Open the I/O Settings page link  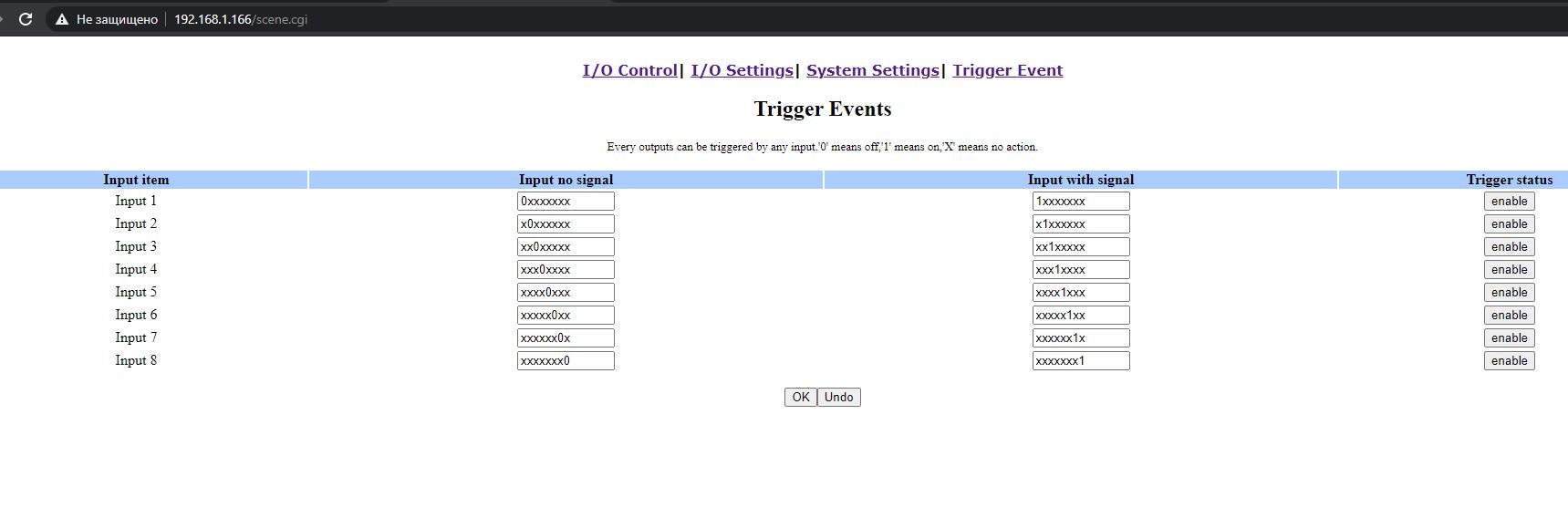click(742, 70)
